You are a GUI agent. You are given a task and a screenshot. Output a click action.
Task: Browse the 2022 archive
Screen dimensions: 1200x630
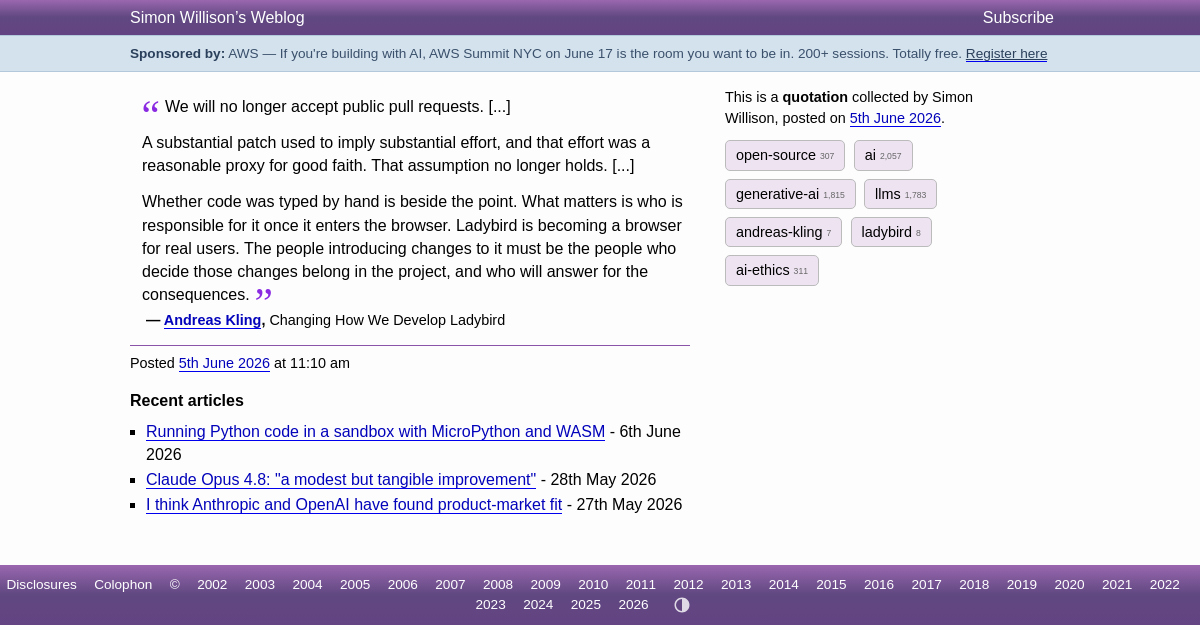1165,585
